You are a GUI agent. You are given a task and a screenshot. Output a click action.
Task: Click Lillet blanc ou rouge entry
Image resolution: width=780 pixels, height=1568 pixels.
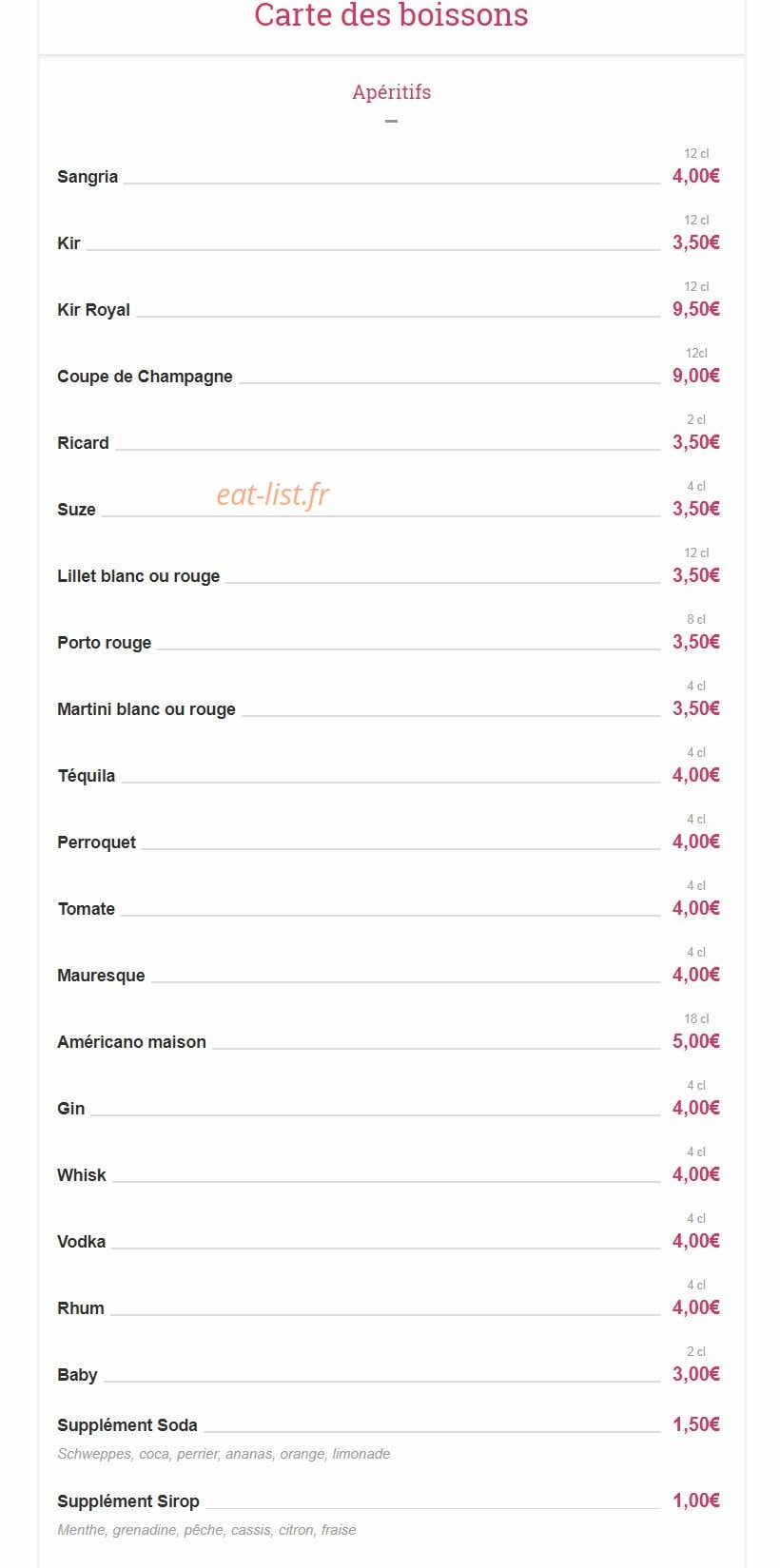(138, 576)
